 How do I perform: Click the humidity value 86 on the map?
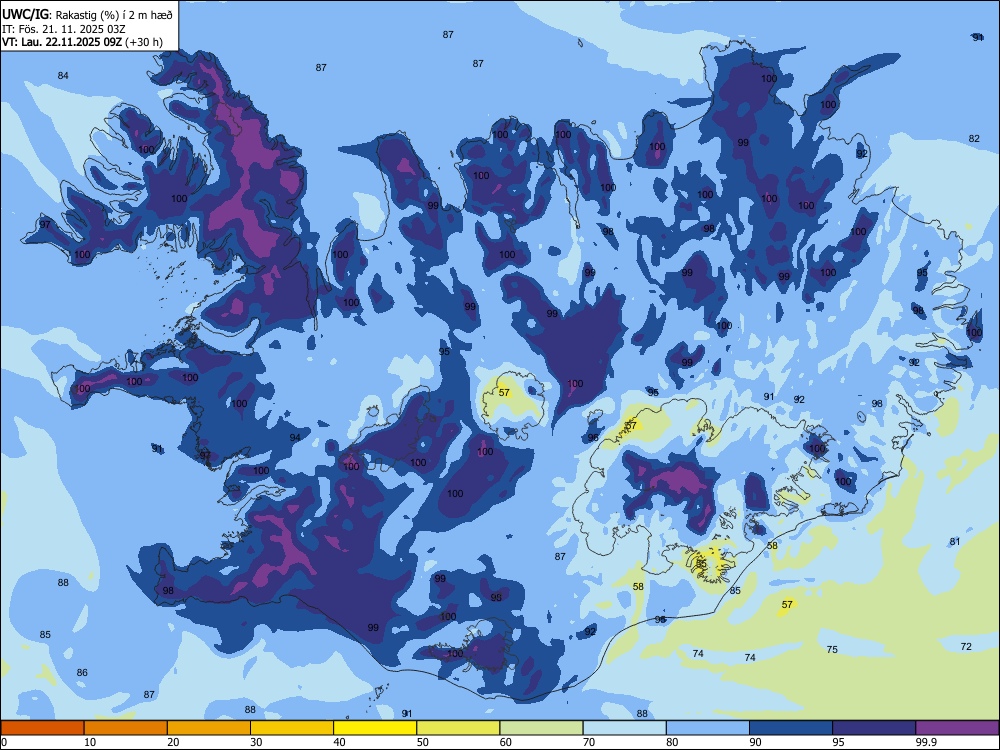[82, 673]
